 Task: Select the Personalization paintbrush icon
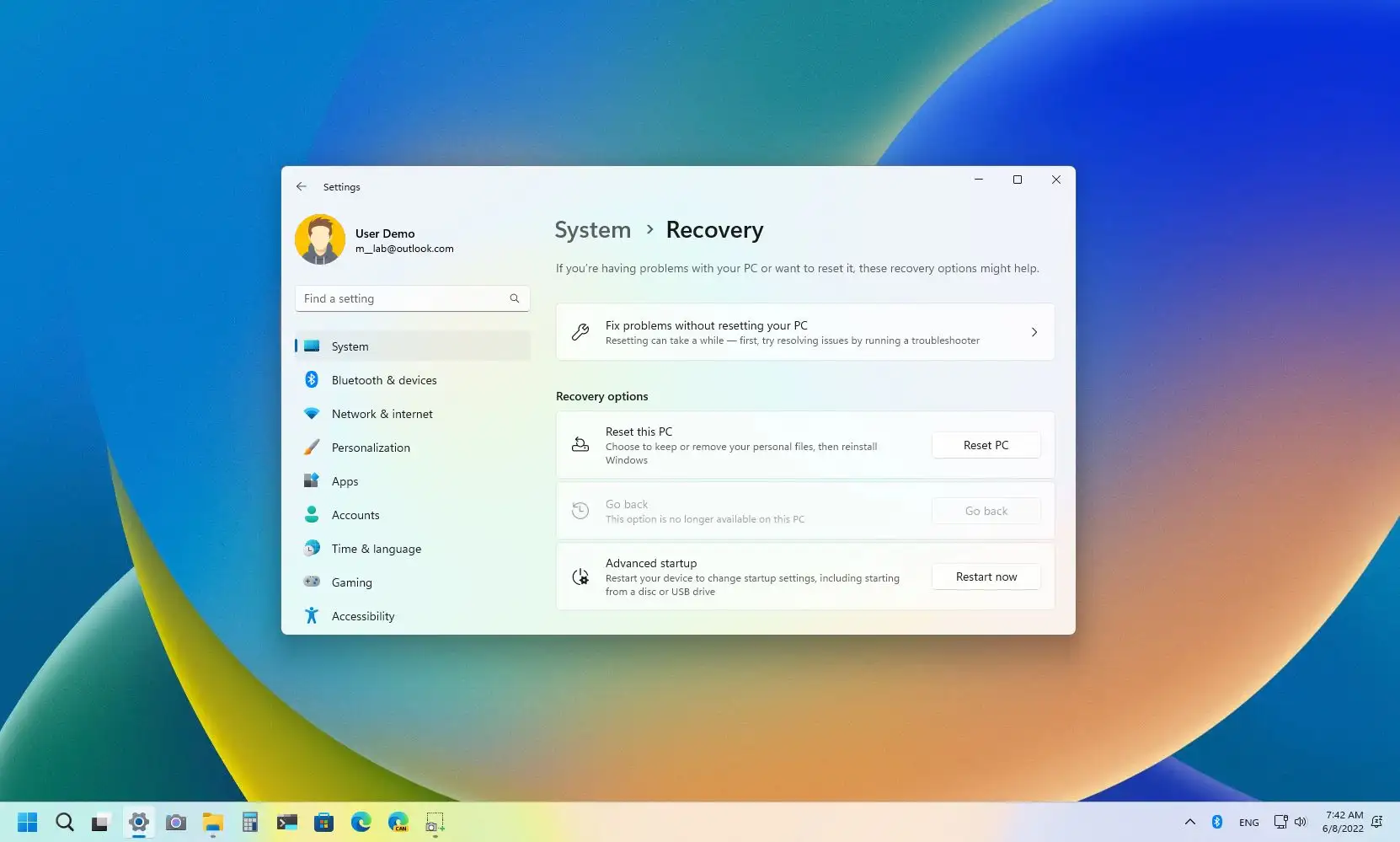[312, 448]
